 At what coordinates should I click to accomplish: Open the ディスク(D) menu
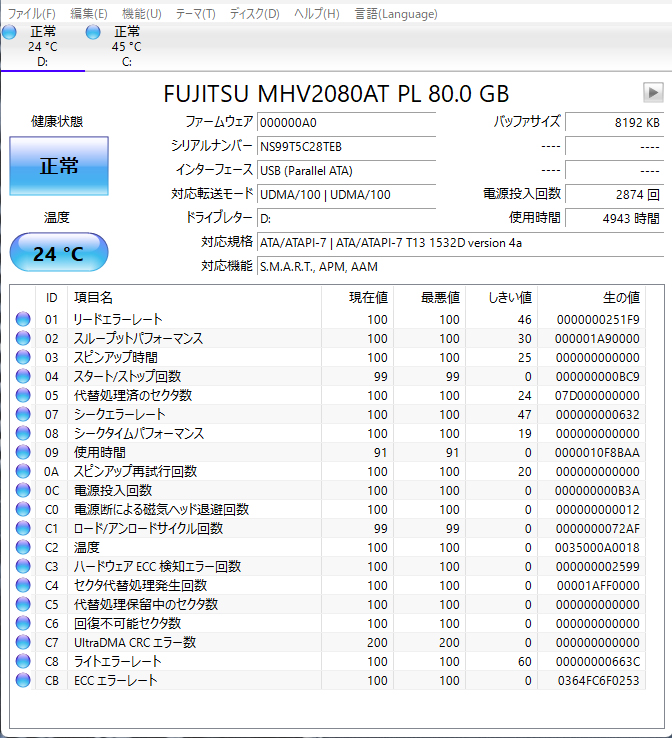[254, 13]
